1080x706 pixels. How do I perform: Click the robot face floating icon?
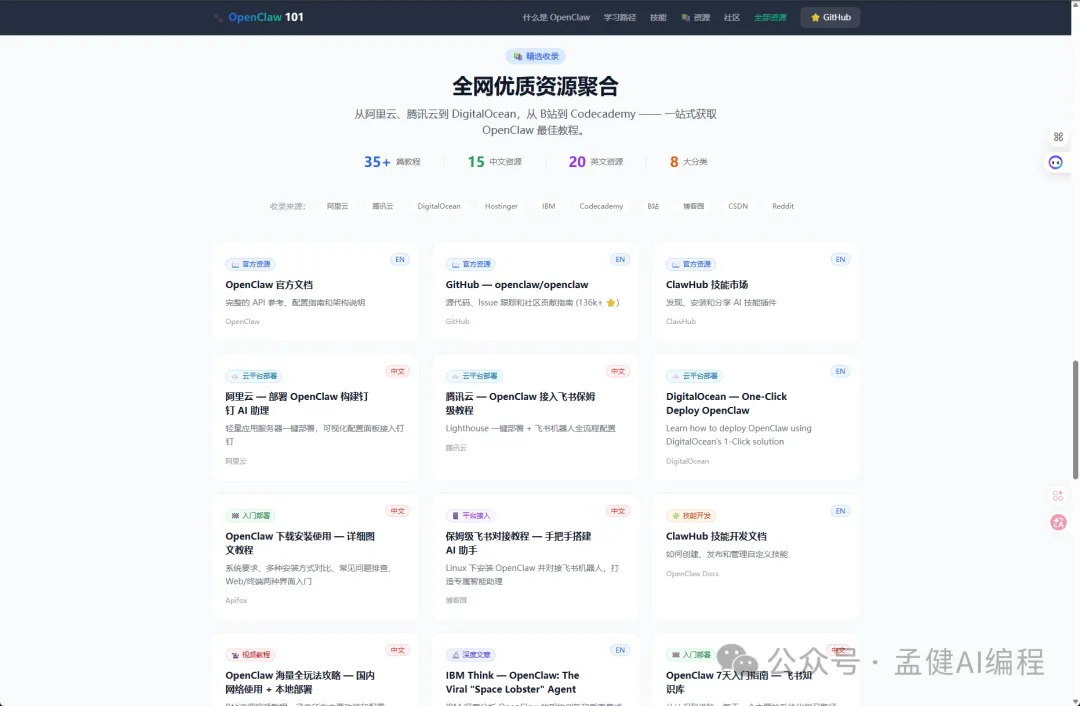(x=1056, y=162)
